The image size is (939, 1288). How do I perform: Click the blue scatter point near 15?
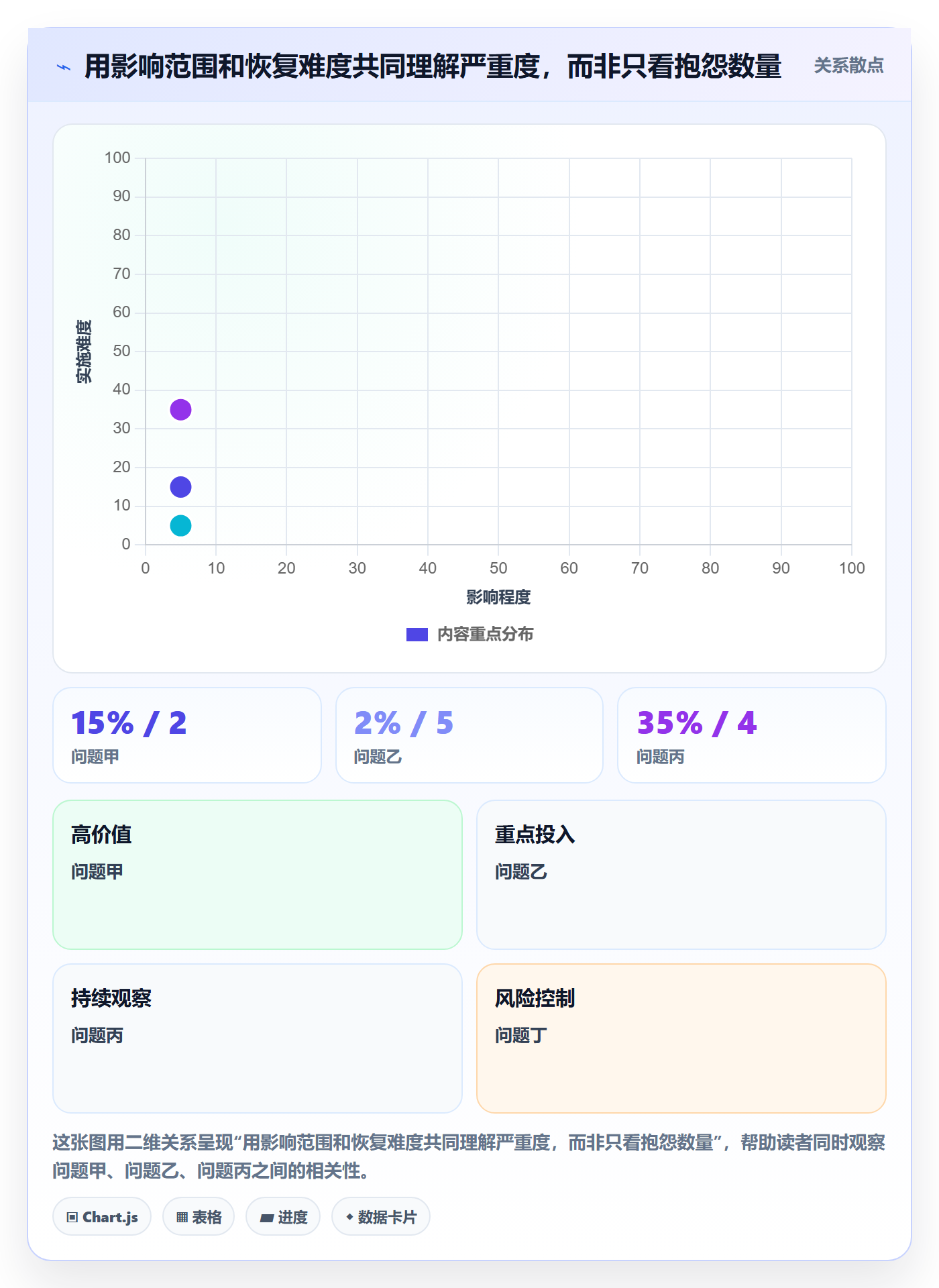tap(180, 487)
